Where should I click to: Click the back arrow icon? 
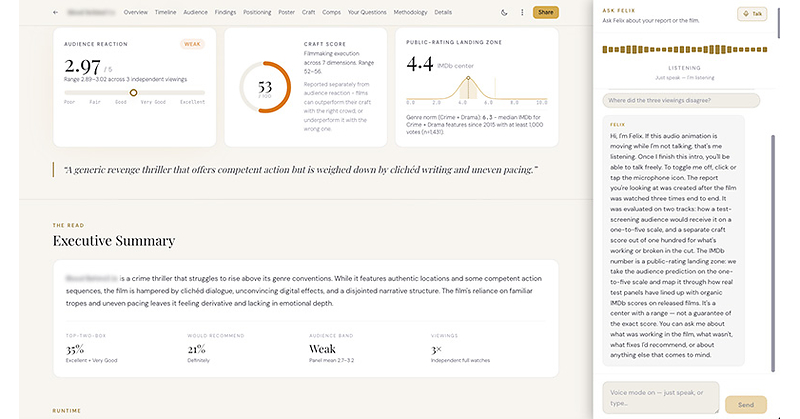[x=56, y=12]
